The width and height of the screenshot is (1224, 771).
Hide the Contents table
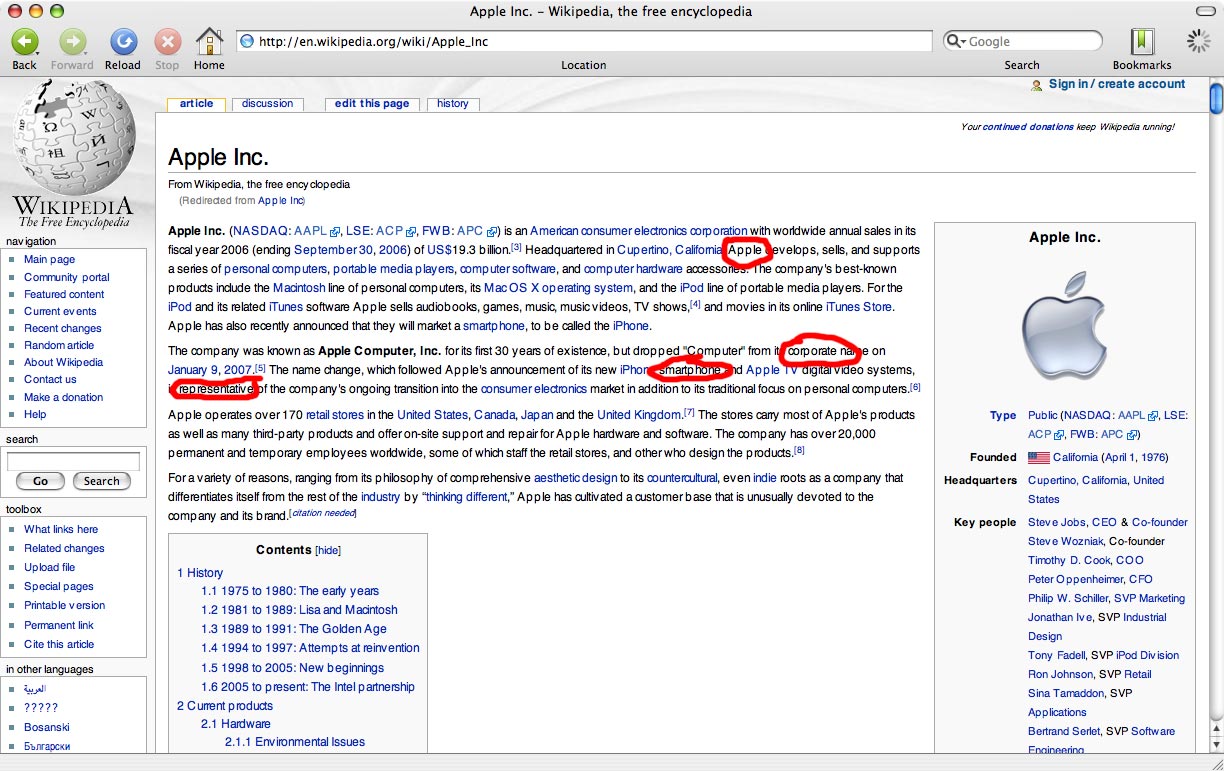point(328,550)
